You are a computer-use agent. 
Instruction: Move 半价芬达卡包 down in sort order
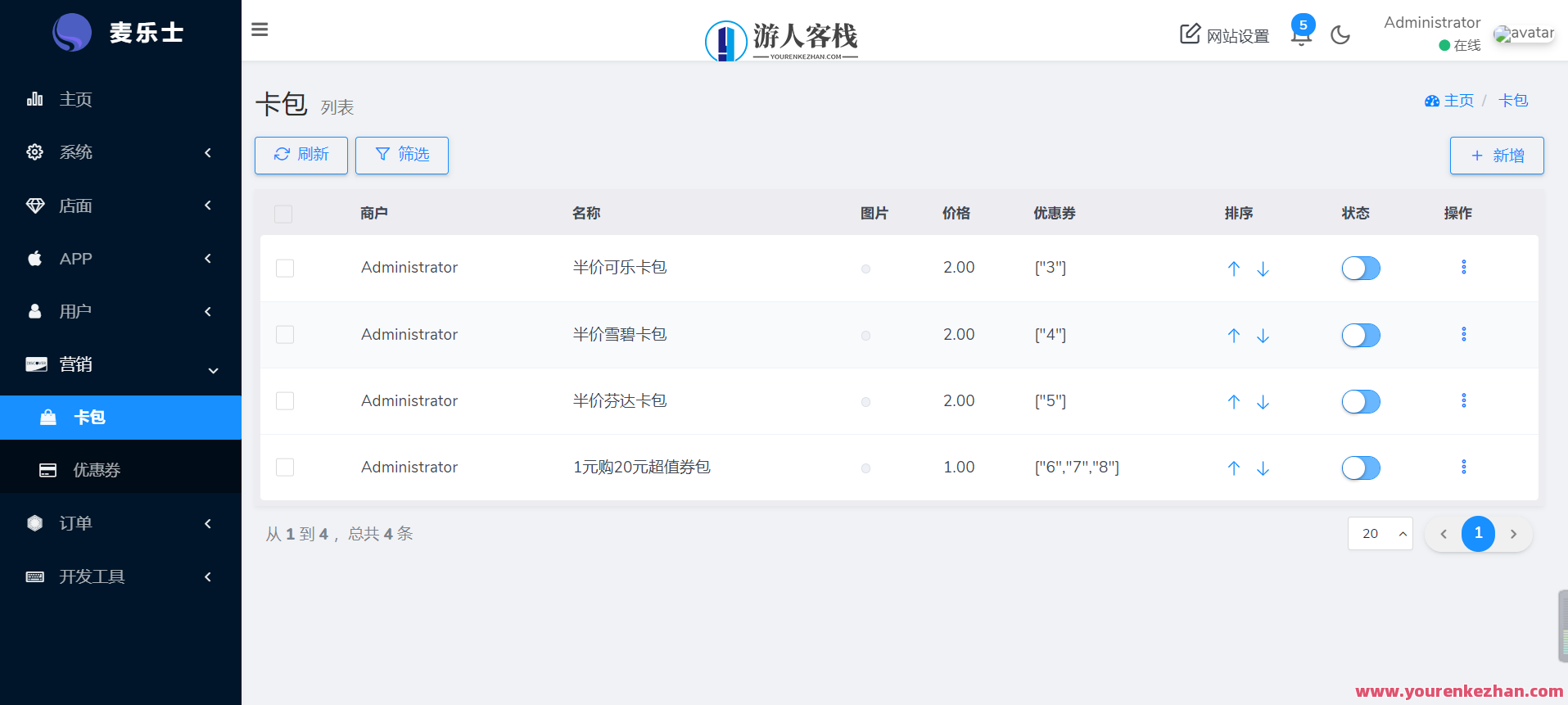click(x=1263, y=402)
